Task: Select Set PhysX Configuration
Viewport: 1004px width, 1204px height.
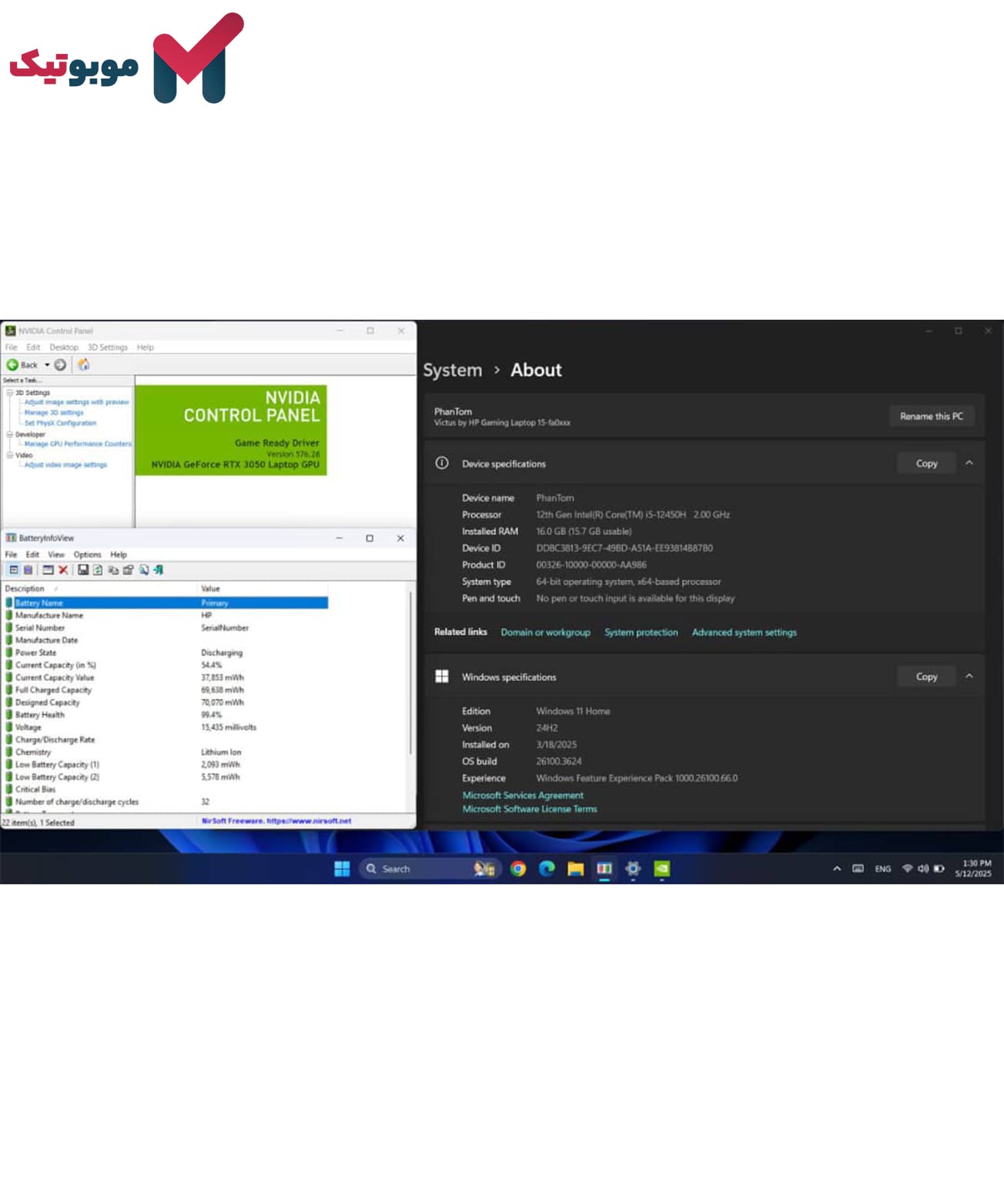Action: tap(60, 423)
